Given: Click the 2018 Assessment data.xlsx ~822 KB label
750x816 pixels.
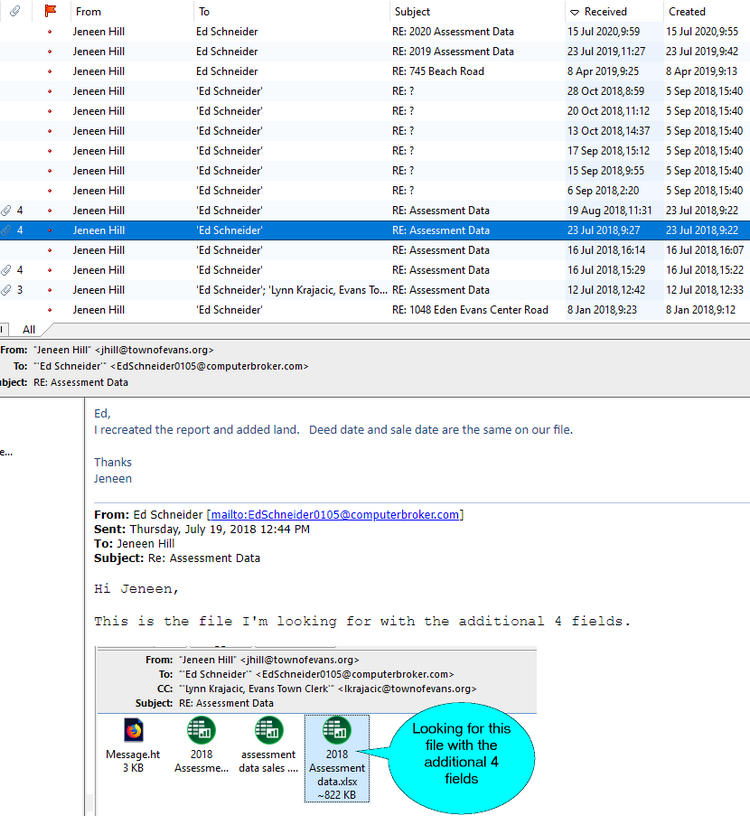Looking at the screenshot, I should coord(337,774).
